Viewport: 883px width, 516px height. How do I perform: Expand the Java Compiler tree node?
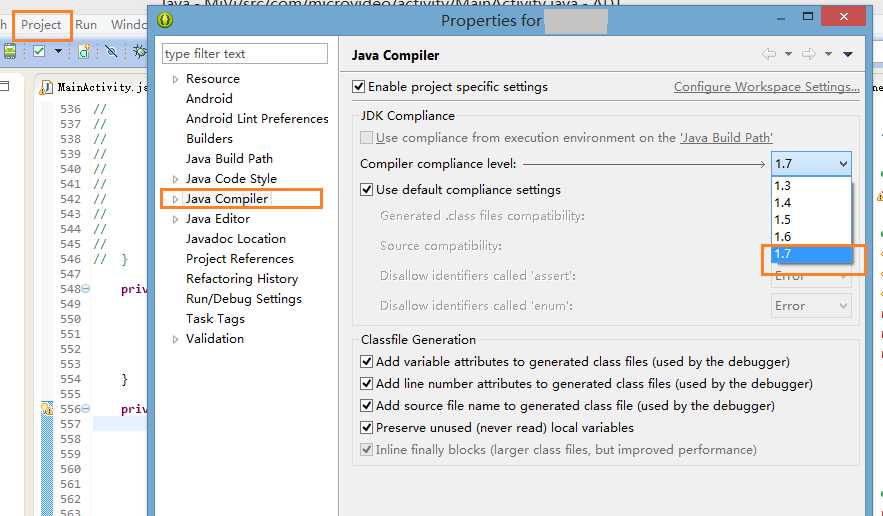click(175, 199)
